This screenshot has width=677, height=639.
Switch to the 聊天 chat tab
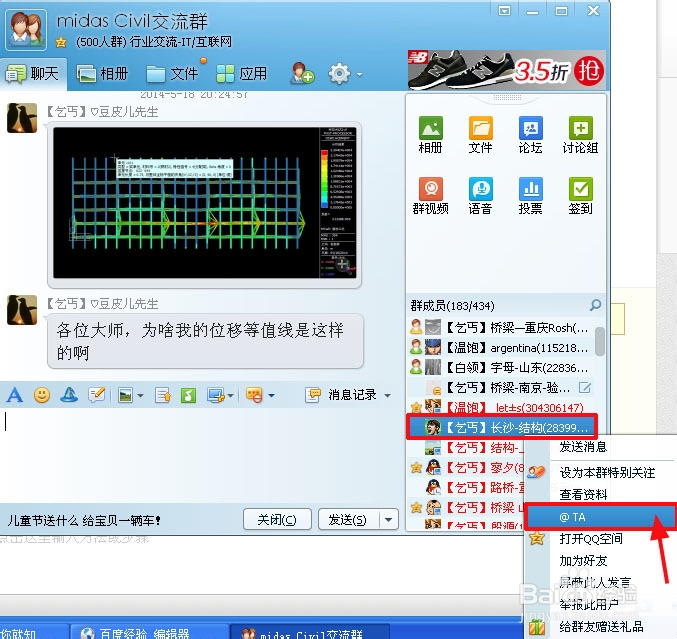[x=33, y=74]
